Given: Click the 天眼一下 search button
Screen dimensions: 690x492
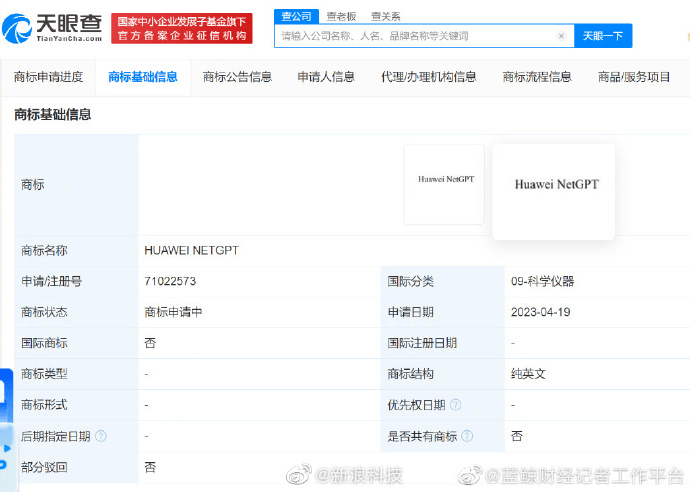Looking at the screenshot, I should [603, 36].
